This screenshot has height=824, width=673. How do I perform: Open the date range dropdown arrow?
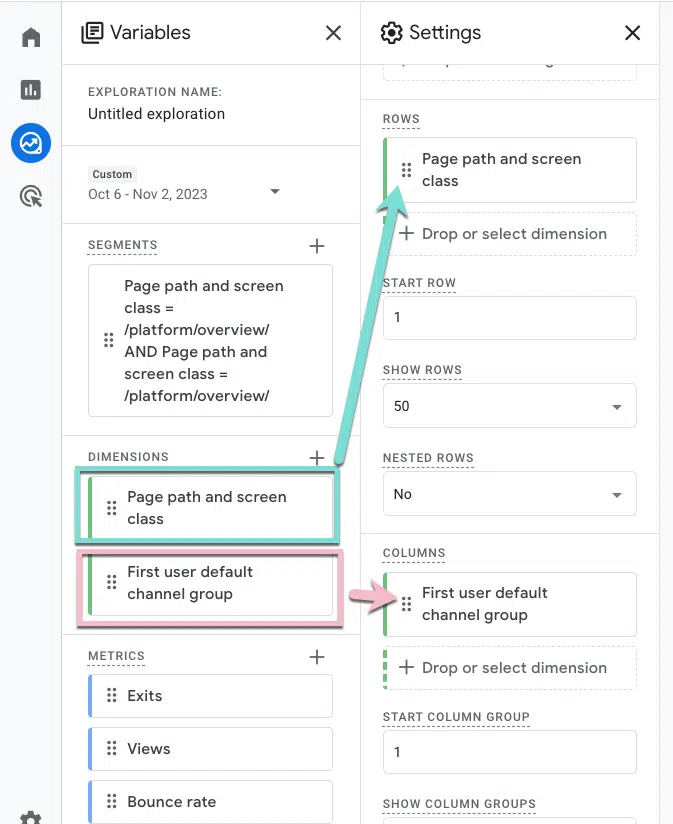coord(275,191)
